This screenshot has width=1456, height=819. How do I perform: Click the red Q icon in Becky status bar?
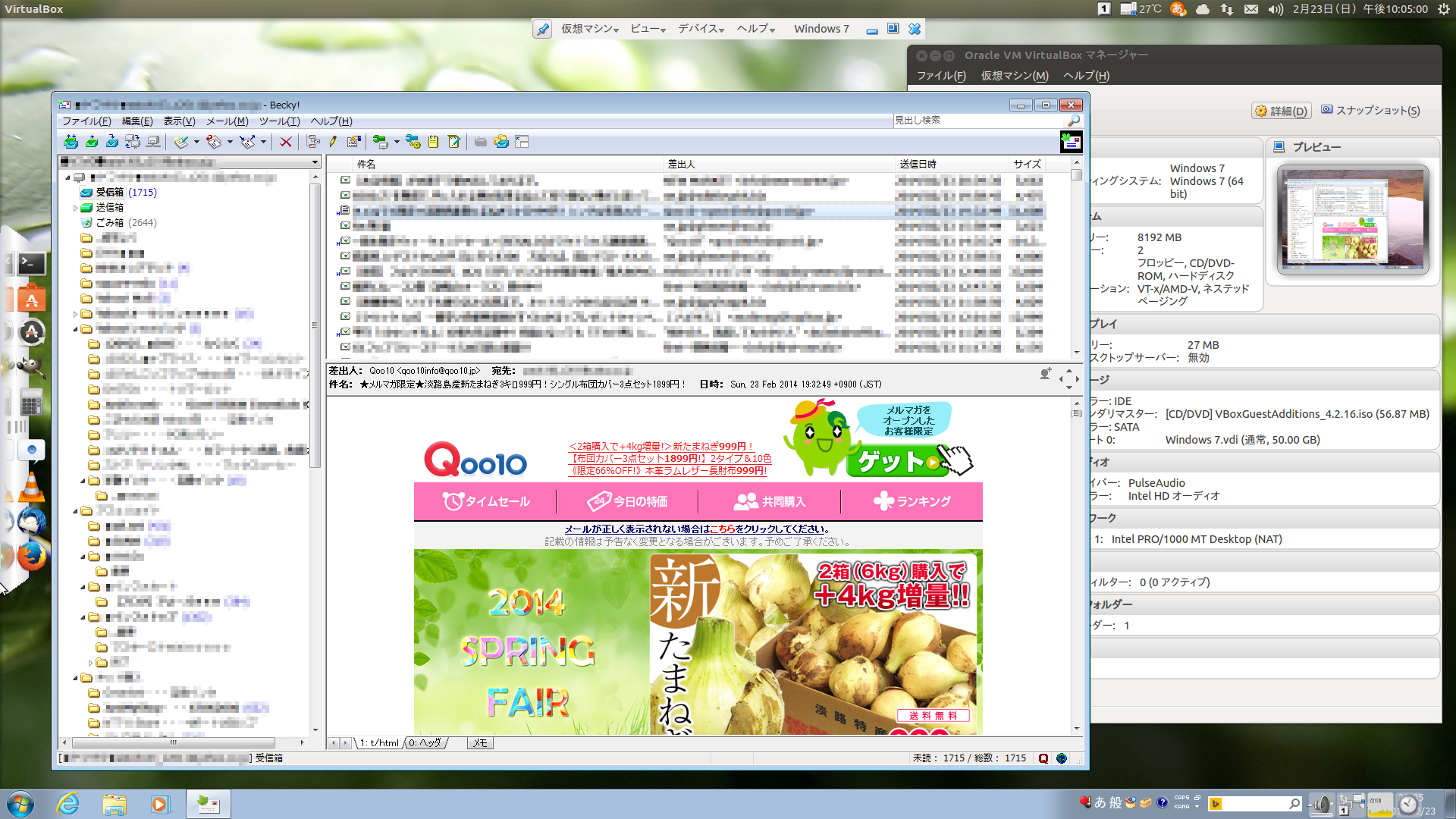(1043, 758)
